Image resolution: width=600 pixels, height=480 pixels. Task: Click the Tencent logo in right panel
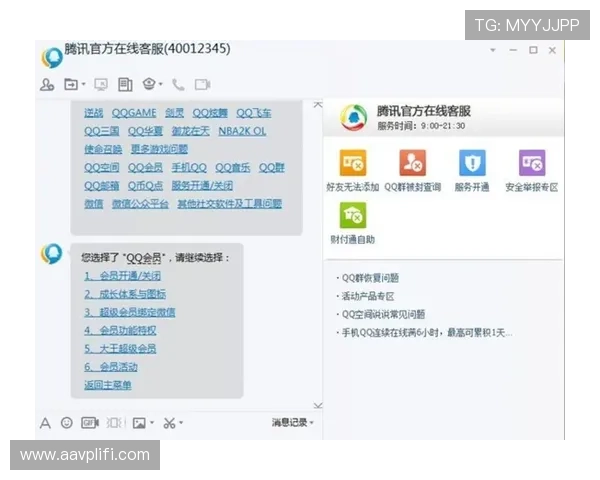tap(354, 118)
